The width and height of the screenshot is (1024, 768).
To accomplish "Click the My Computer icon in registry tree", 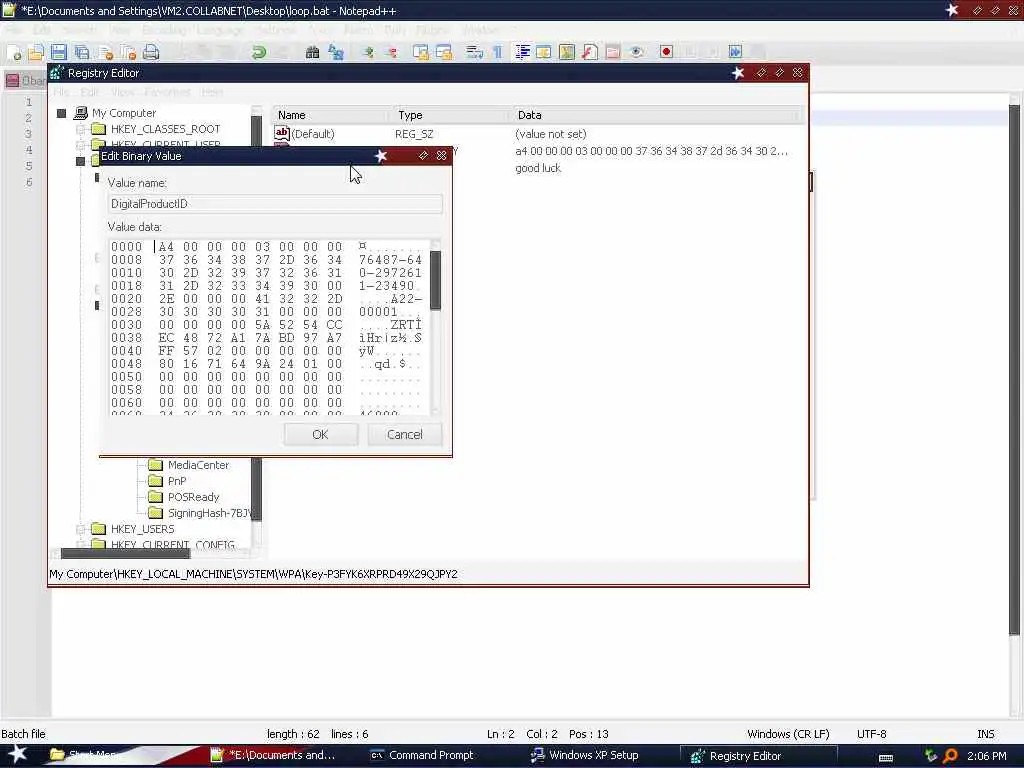I will [x=81, y=113].
